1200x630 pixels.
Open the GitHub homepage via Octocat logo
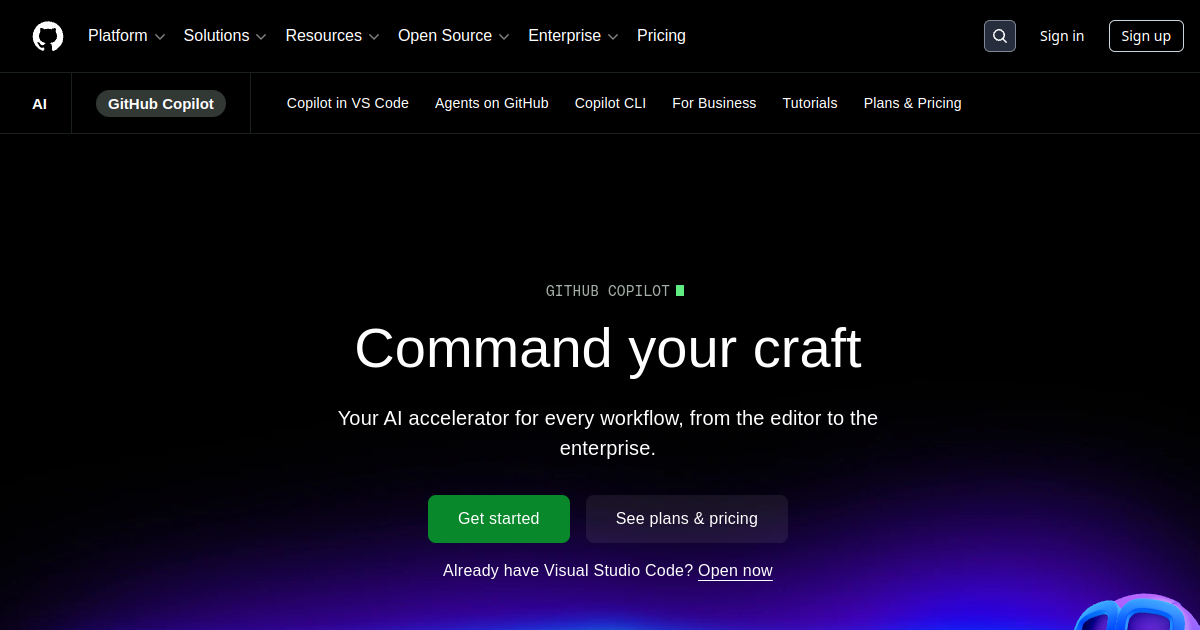(48, 36)
